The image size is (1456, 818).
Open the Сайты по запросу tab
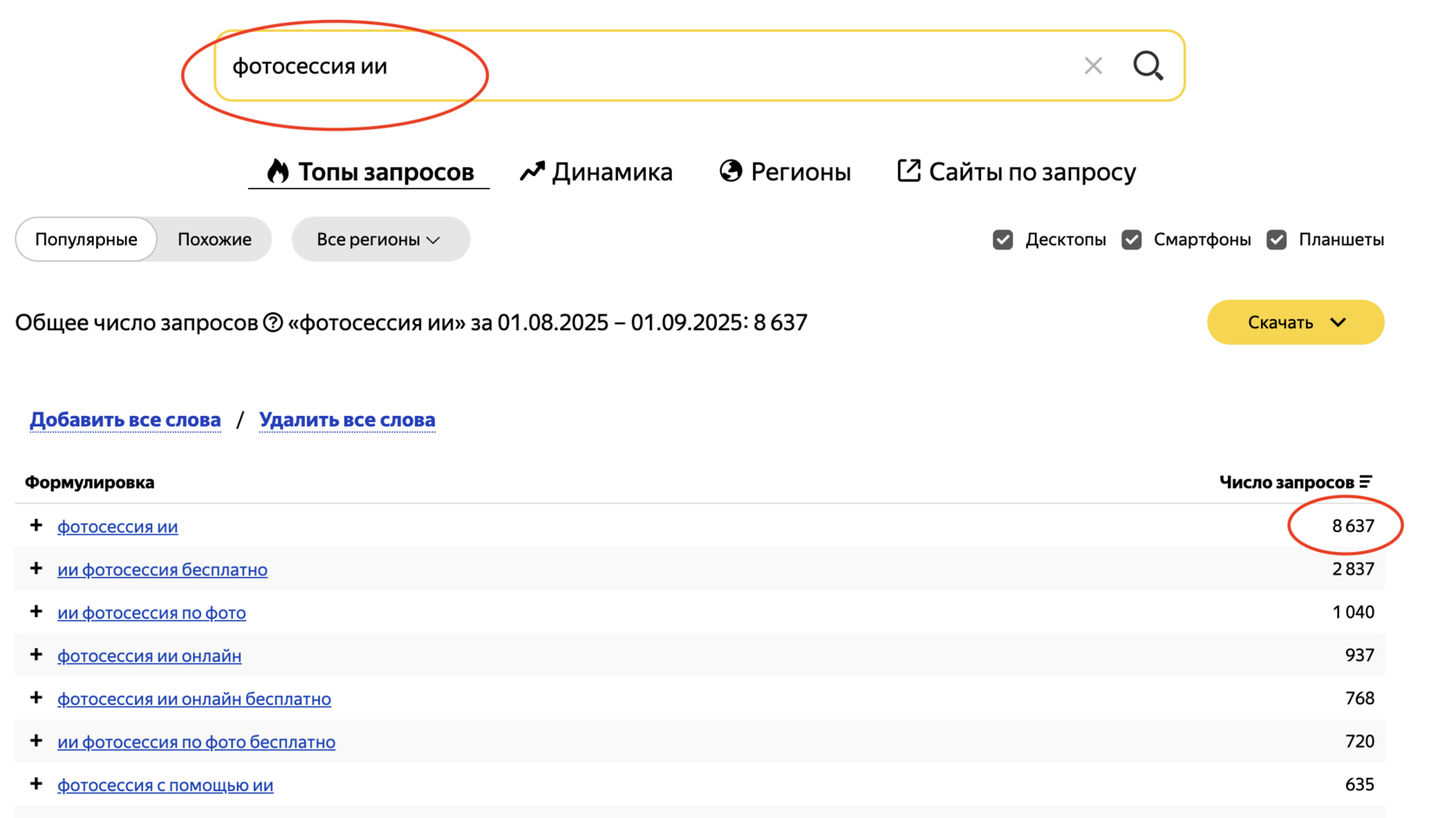[x=1016, y=172]
